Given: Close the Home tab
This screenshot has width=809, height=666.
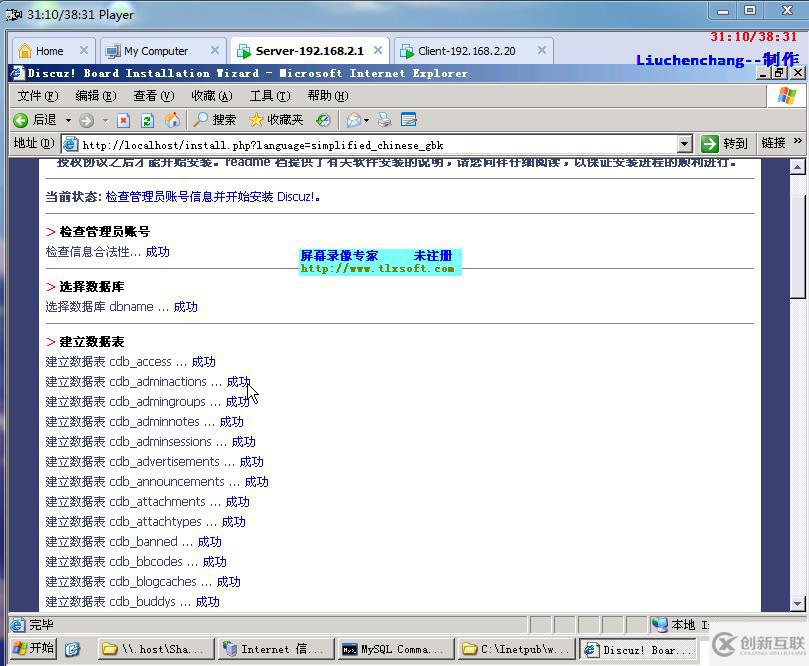Looking at the screenshot, I should 84,50.
